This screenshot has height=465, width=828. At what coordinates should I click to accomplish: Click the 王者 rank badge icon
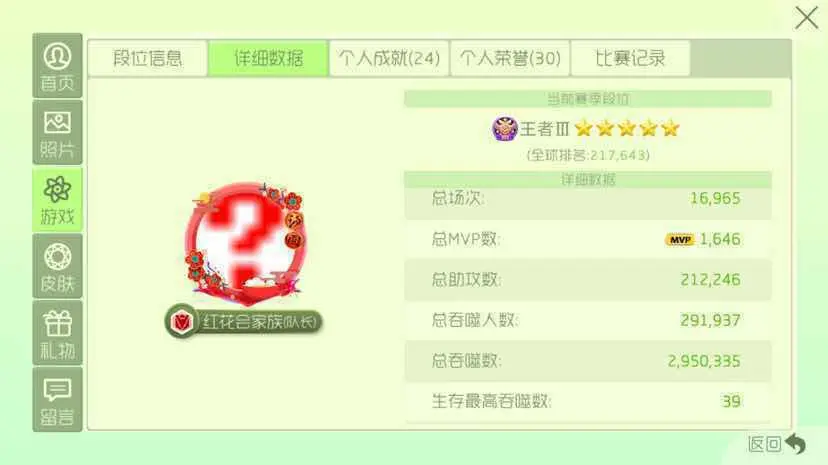click(x=504, y=129)
